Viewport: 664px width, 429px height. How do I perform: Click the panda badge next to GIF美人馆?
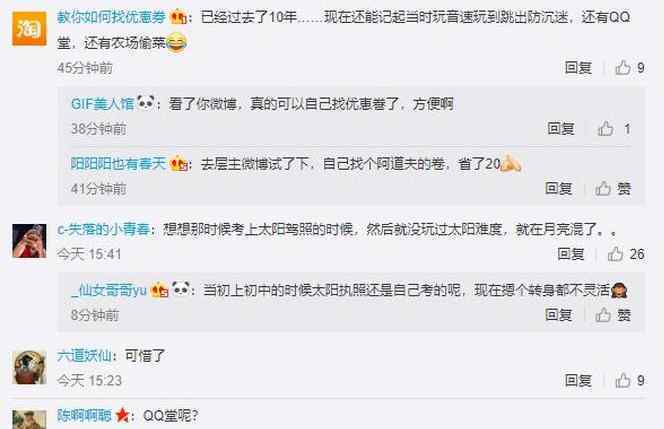point(146,102)
